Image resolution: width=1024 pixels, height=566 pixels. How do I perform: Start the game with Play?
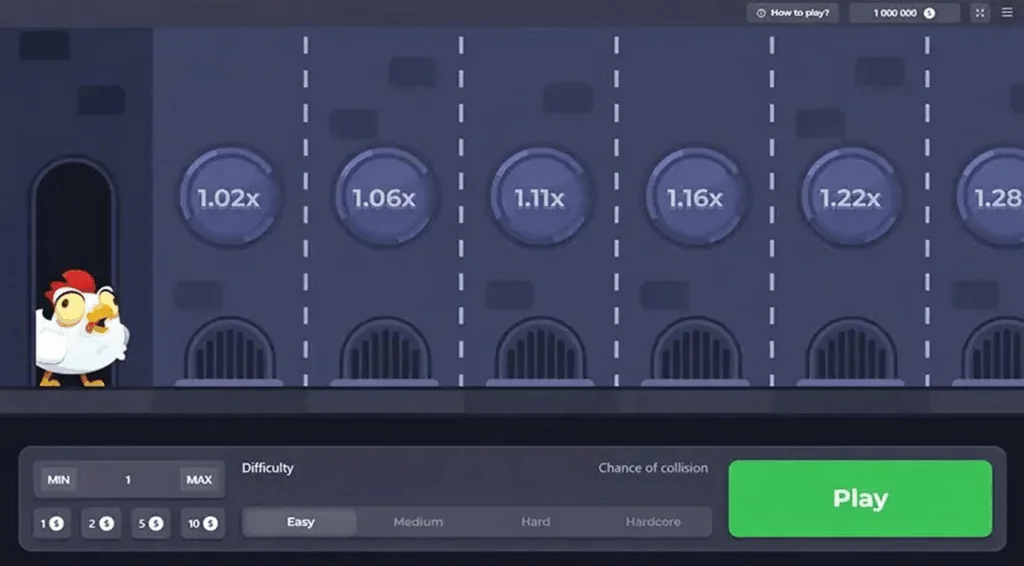860,499
